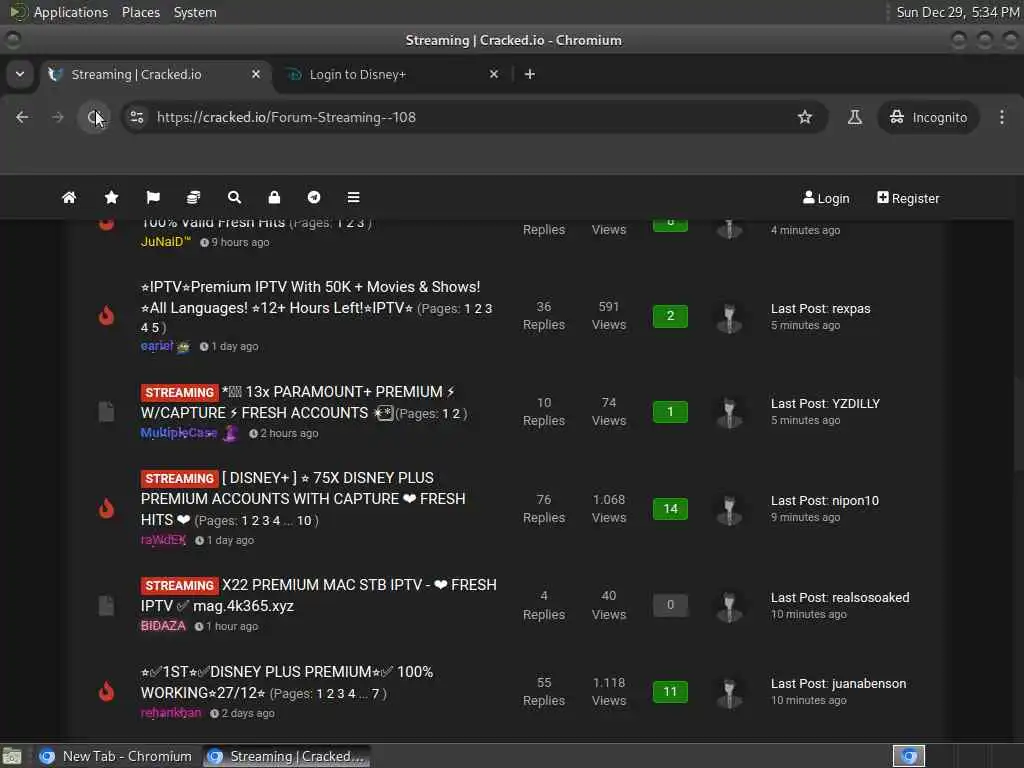Reload the current page
Screen dimensions: 1024x768
tap(94, 117)
